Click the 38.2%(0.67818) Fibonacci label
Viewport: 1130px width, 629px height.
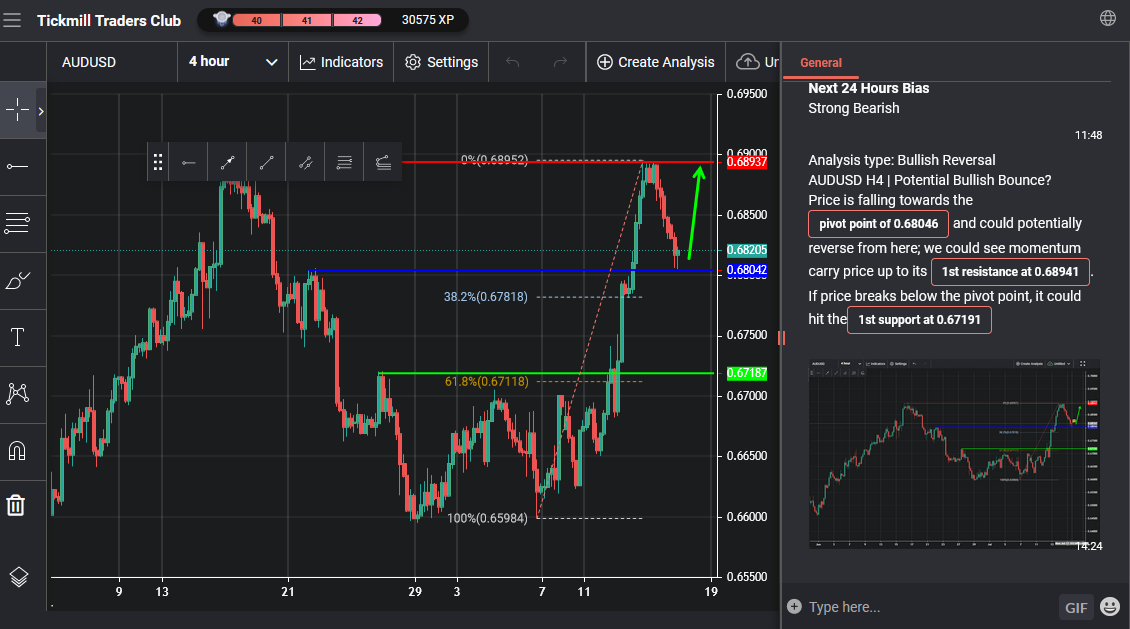click(x=486, y=297)
